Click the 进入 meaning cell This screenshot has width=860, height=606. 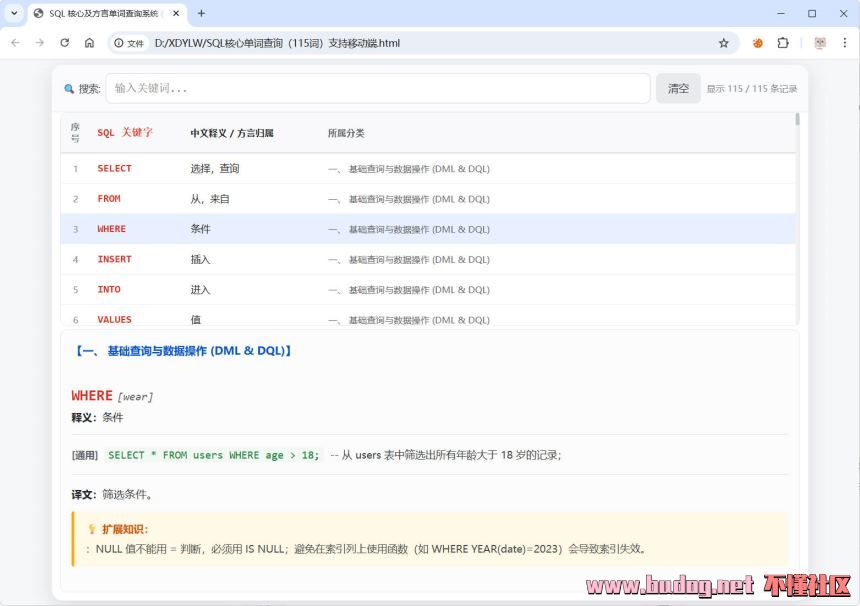tap(200, 289)
